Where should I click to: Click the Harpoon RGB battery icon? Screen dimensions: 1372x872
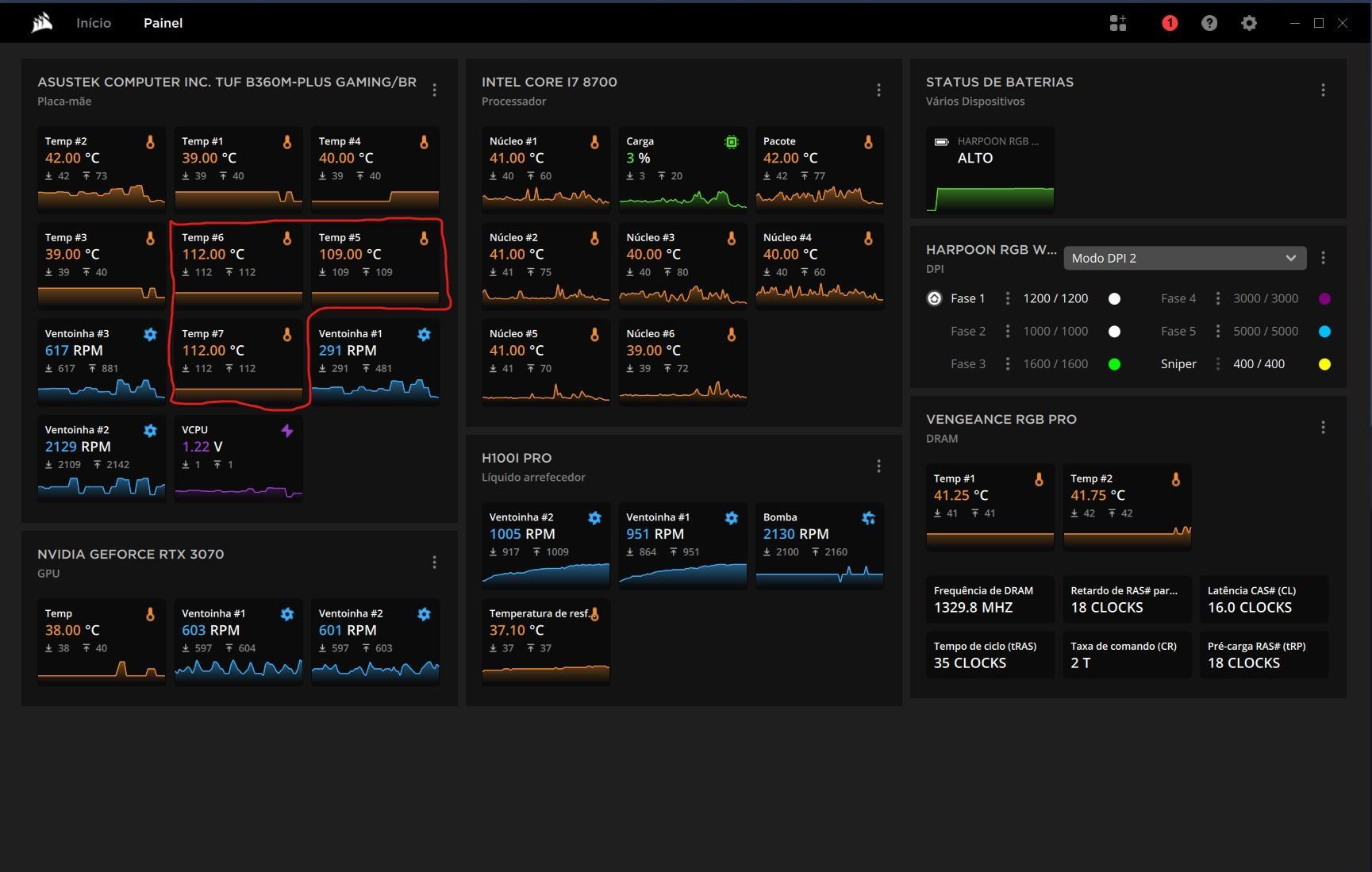tap(941, 142)
